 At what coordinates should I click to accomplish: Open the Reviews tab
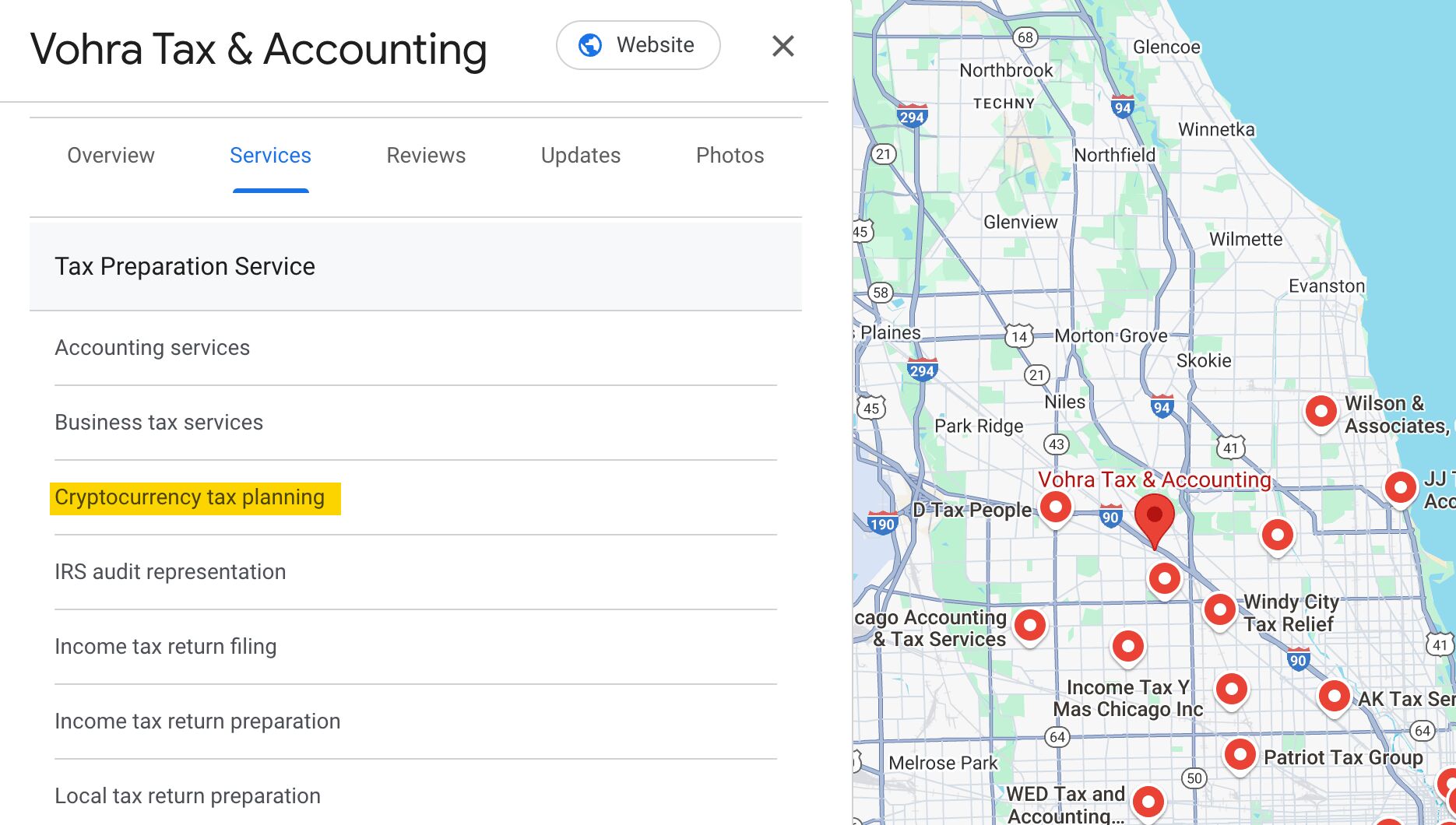point(426,156)
